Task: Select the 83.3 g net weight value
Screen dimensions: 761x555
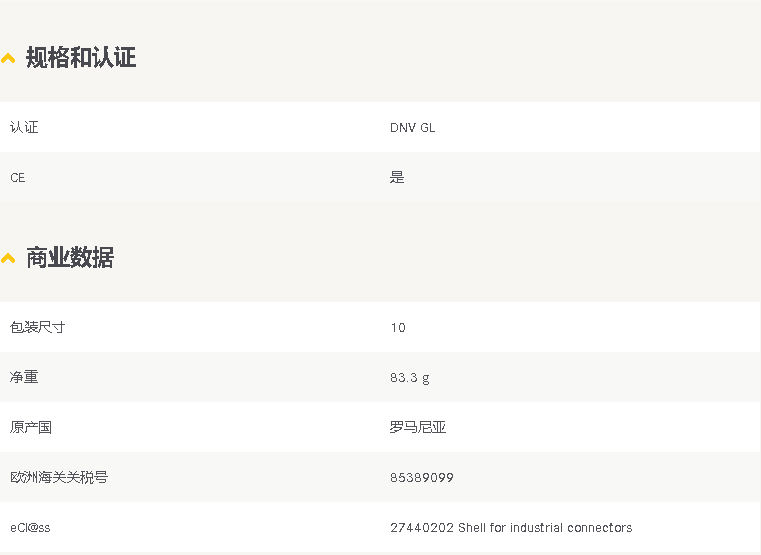Action: pos(410,378)
